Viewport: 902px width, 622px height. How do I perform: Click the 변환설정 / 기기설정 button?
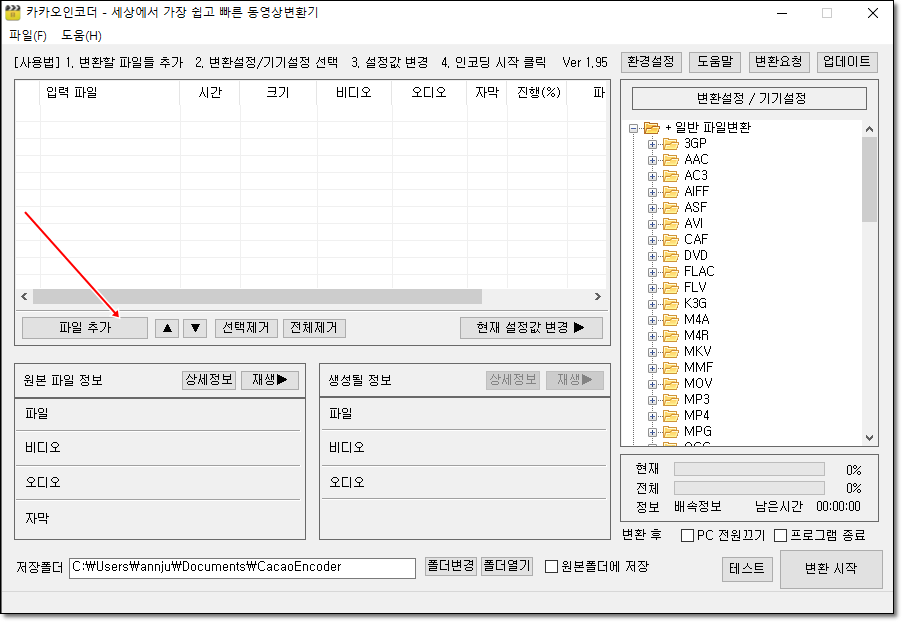point(749,98)
